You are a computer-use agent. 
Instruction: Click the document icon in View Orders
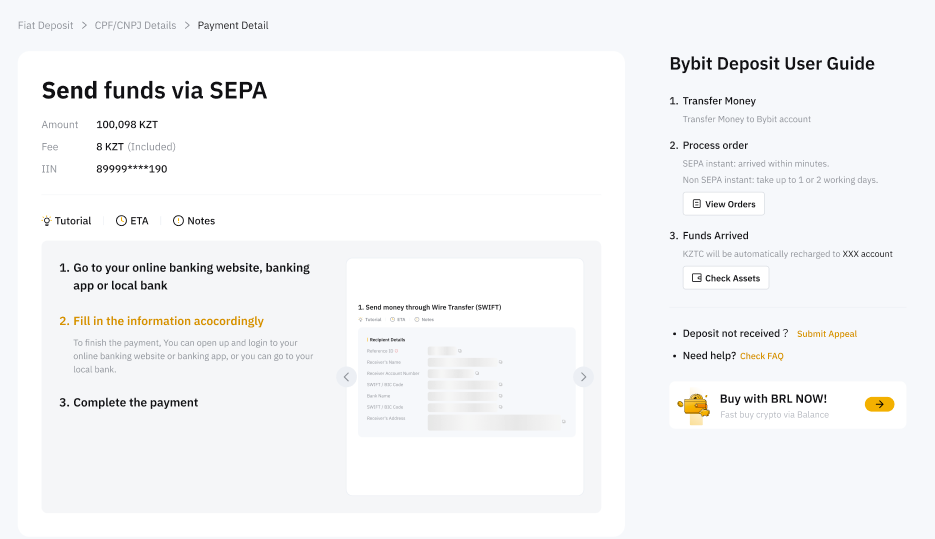click(x=697, y=204)
